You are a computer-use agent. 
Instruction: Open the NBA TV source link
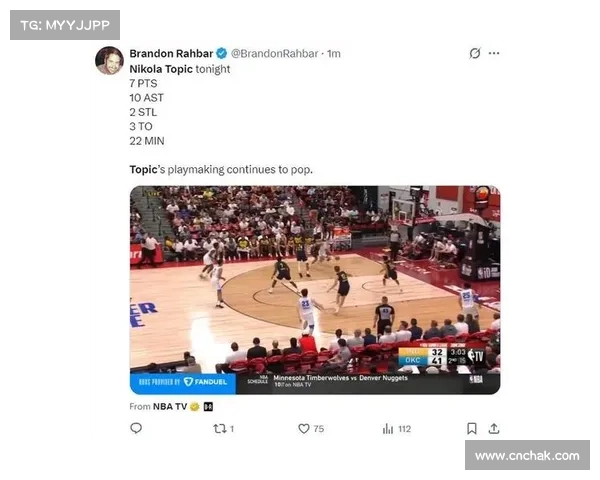pos(170,407)
